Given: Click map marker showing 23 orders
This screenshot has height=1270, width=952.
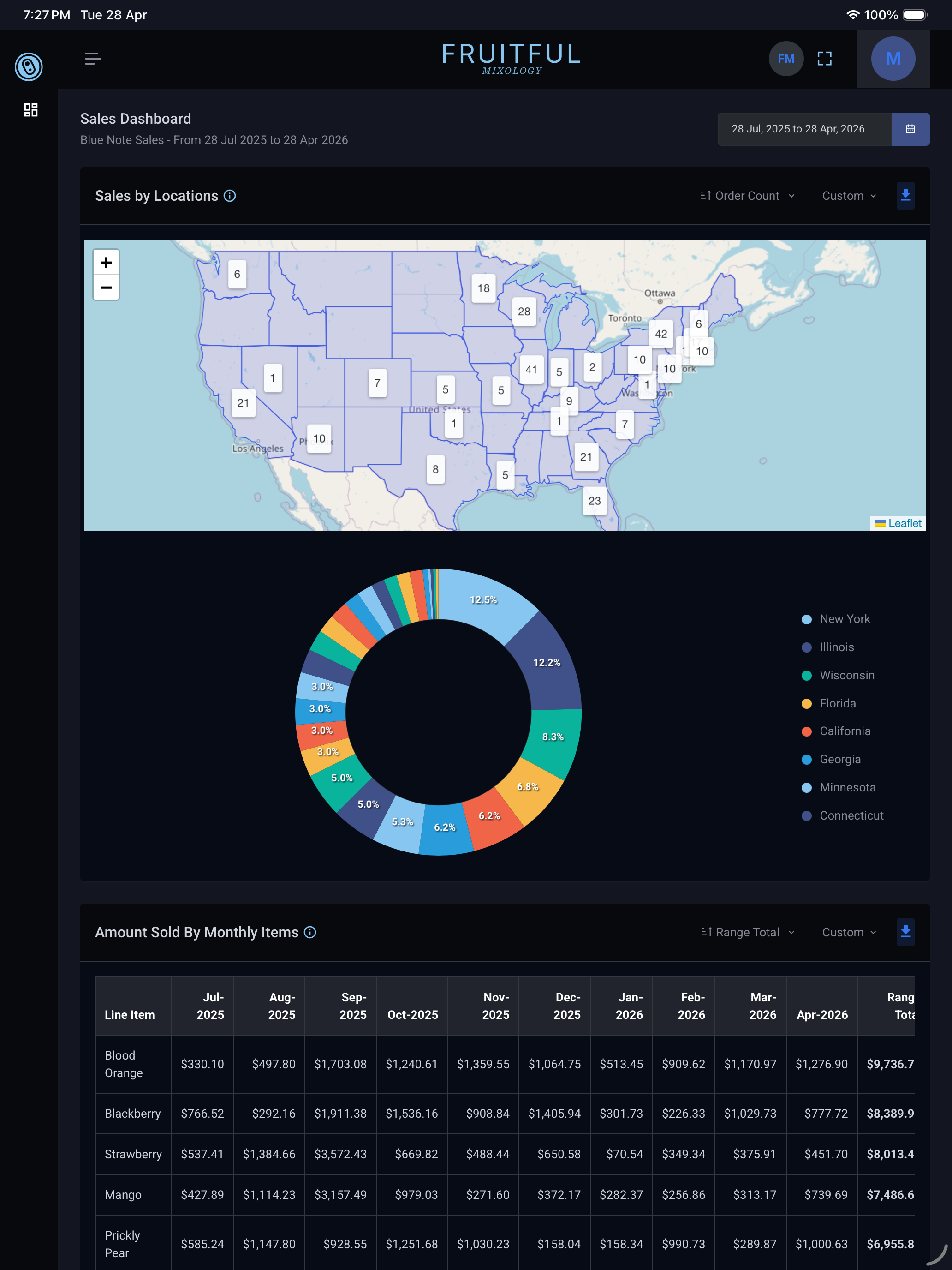Looking at the screenshot, I should pos(595,501).
